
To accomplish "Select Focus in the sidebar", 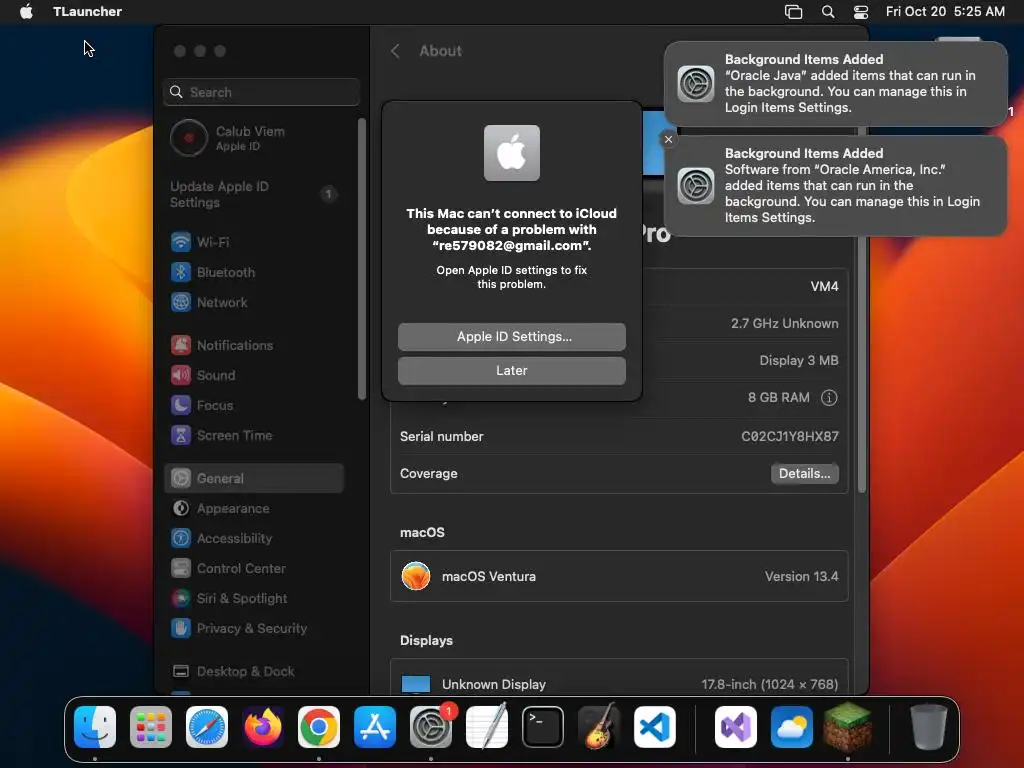I will coord(255,405).
